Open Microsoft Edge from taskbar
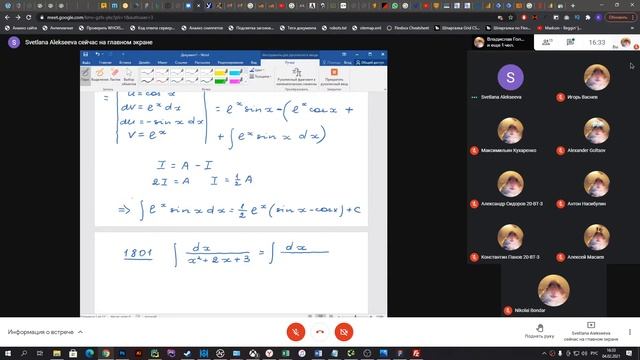 pos(89,353)
